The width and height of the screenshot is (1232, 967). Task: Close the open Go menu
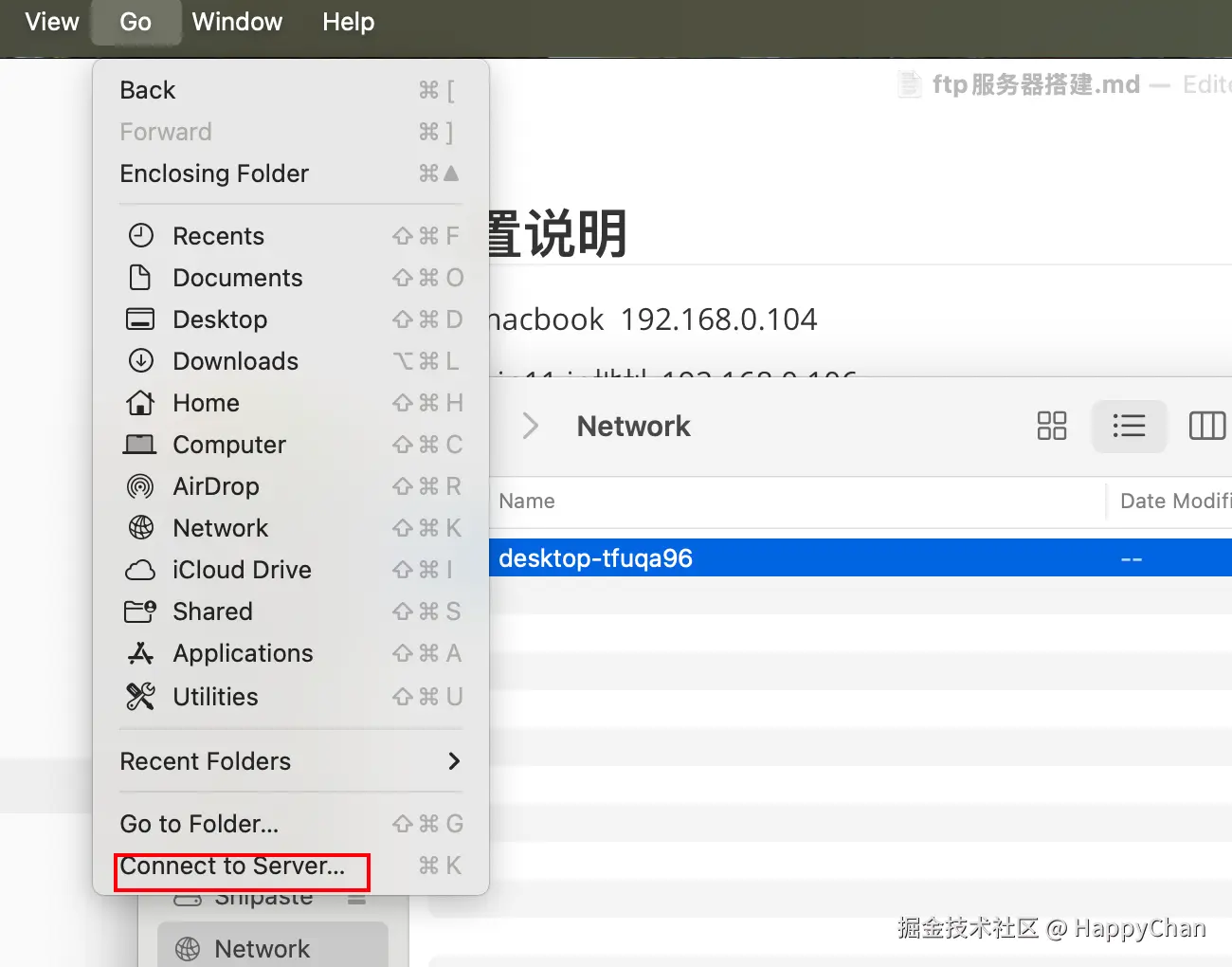click(136, 22)
